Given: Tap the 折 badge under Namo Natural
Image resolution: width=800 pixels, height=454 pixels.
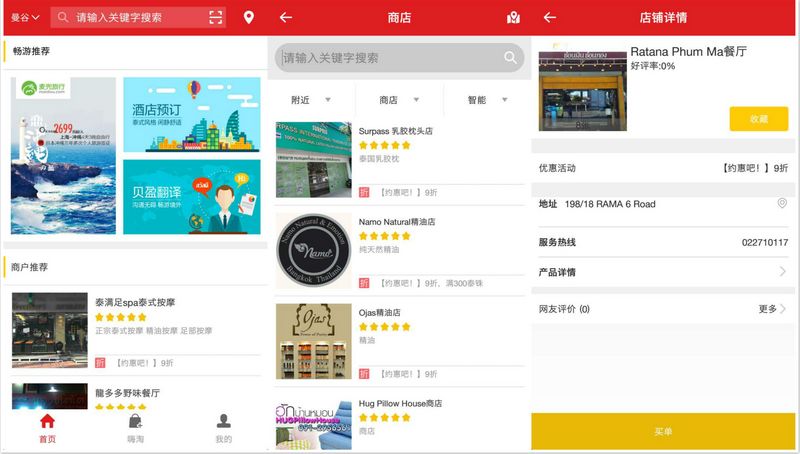Looking at the screenshot, I should (364, 283).
